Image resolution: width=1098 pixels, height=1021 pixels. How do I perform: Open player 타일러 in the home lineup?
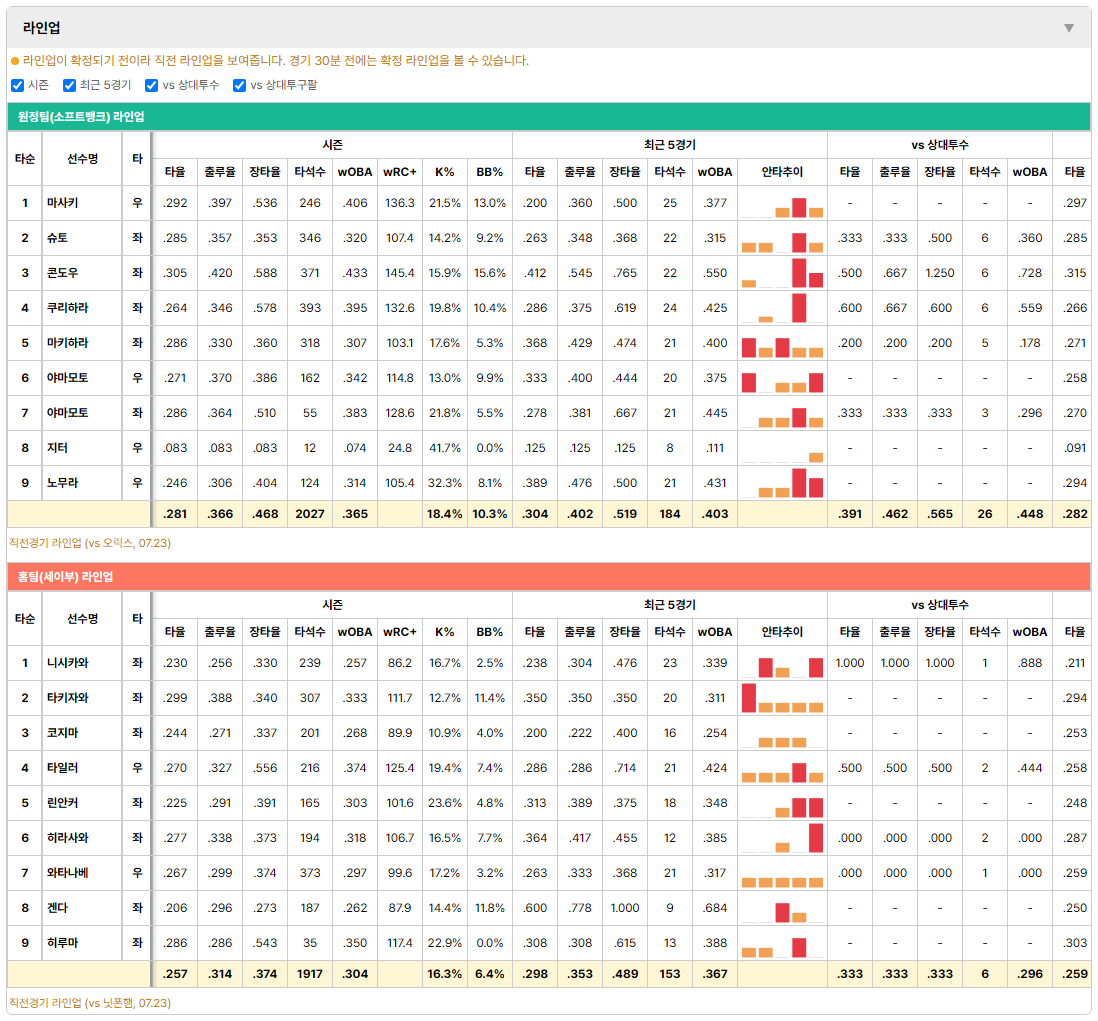pos(62,768)
